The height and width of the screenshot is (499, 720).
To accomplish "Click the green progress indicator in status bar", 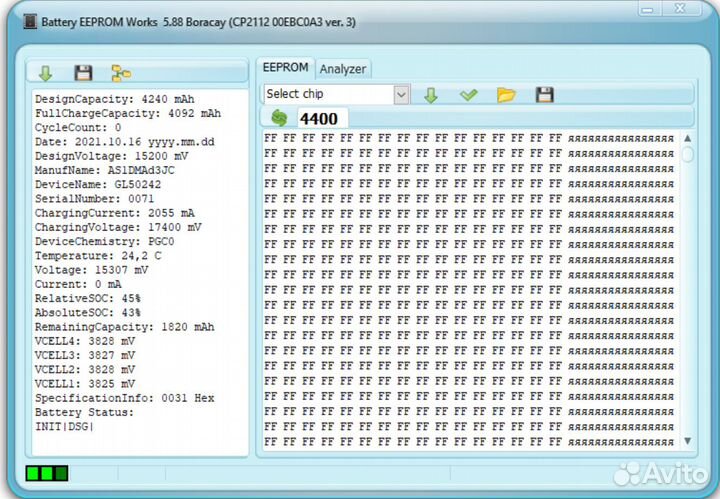I will [47, 473].
